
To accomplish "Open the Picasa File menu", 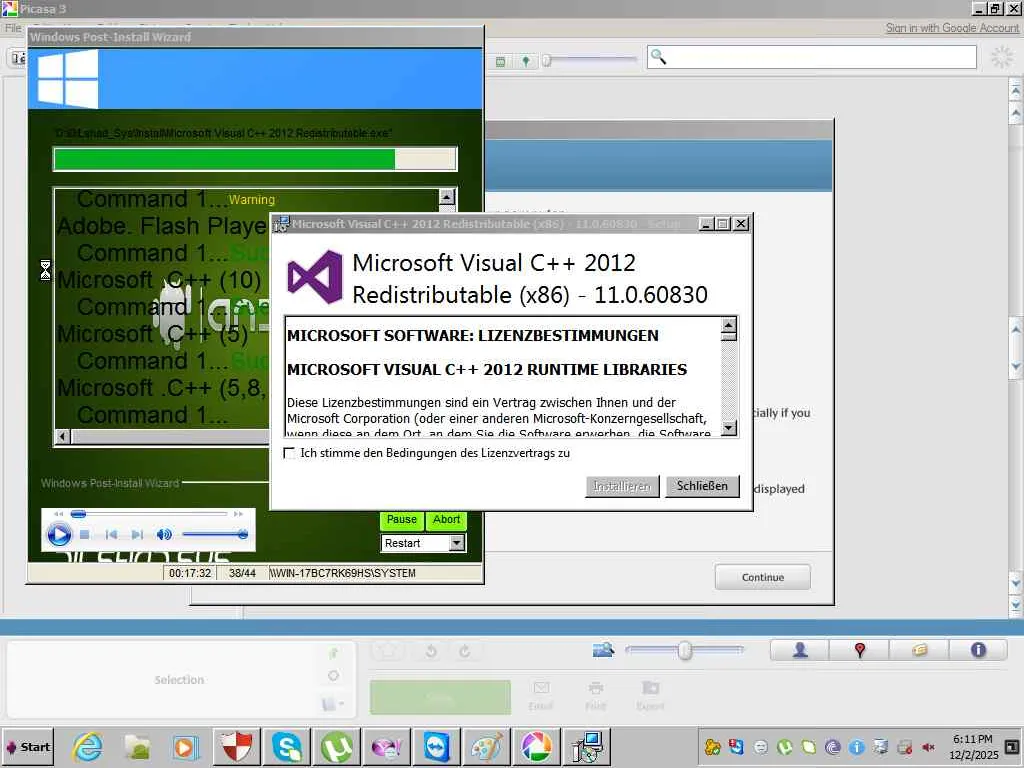I will tap(13, 28).
